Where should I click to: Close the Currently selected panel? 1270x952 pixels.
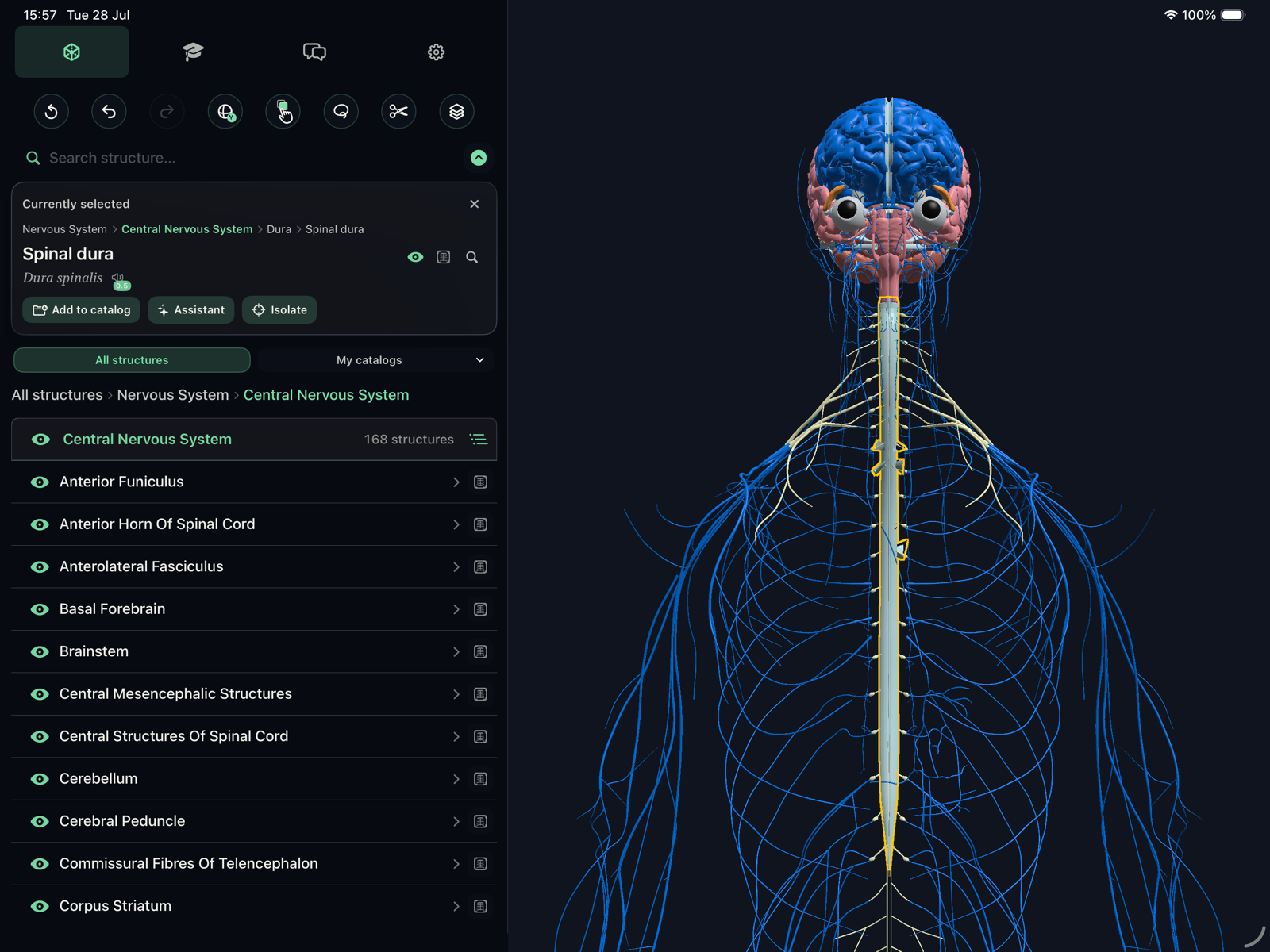point(475,204)
